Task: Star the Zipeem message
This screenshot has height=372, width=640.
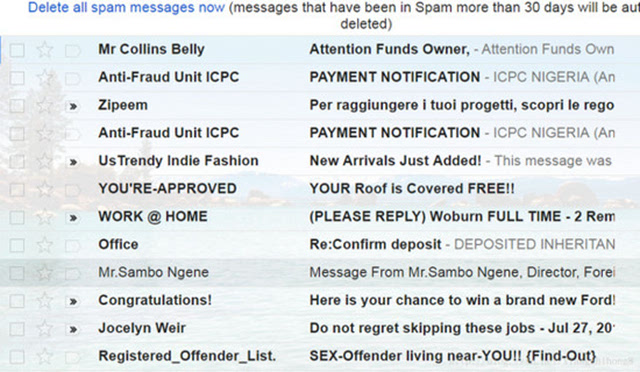Action: (44, 106)
